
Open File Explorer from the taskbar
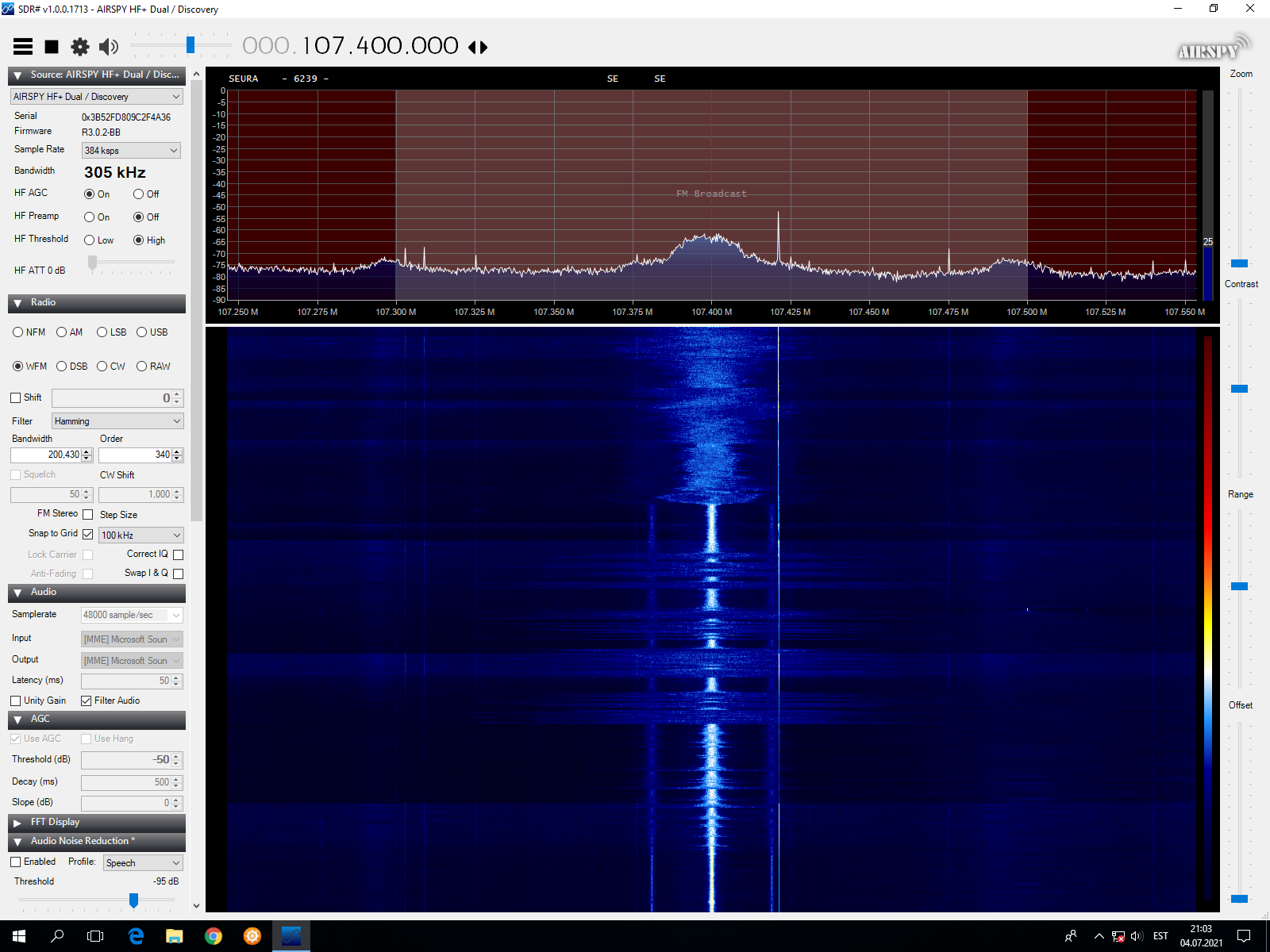point(175,936)
